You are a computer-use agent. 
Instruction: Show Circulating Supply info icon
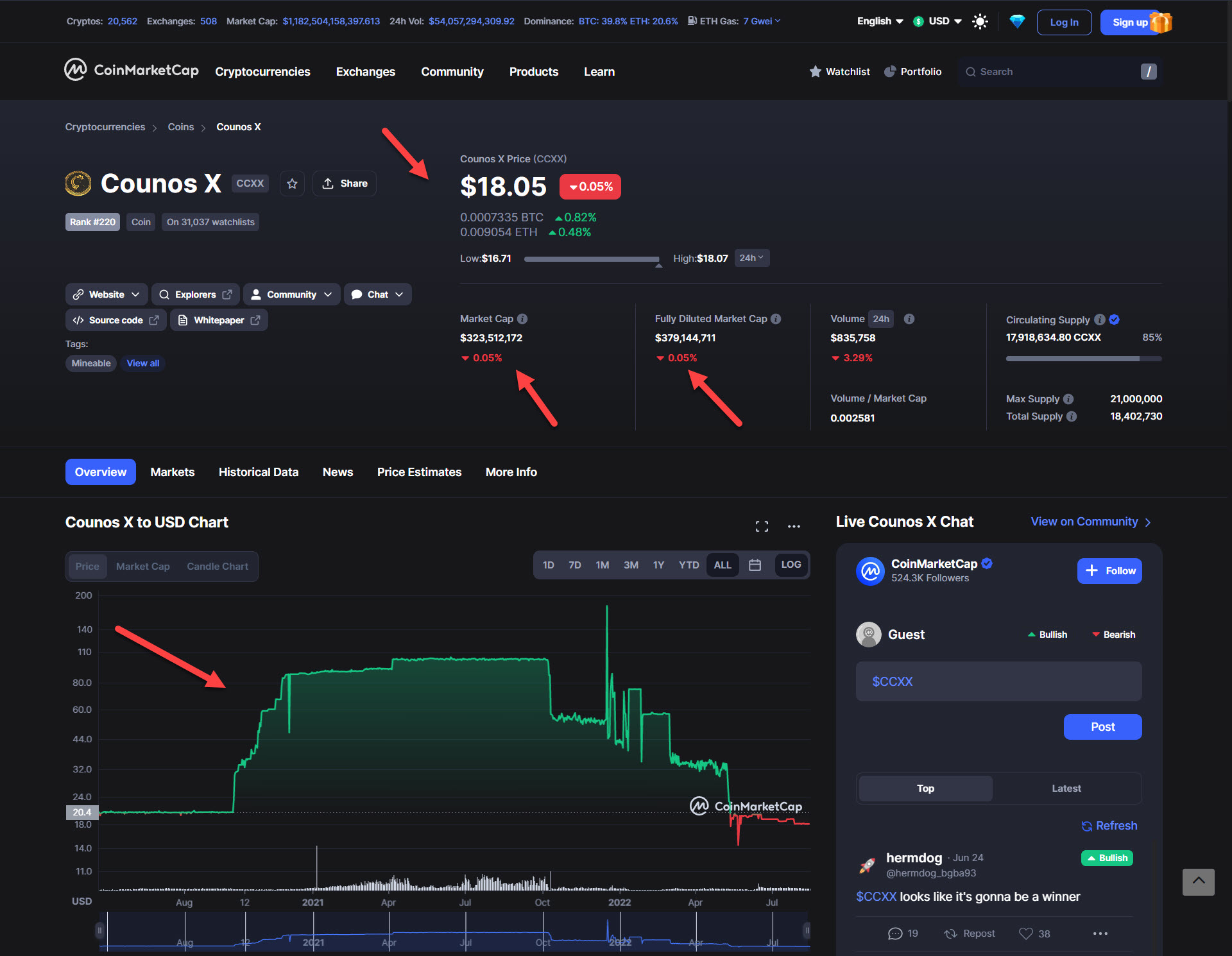[1100, 320]
